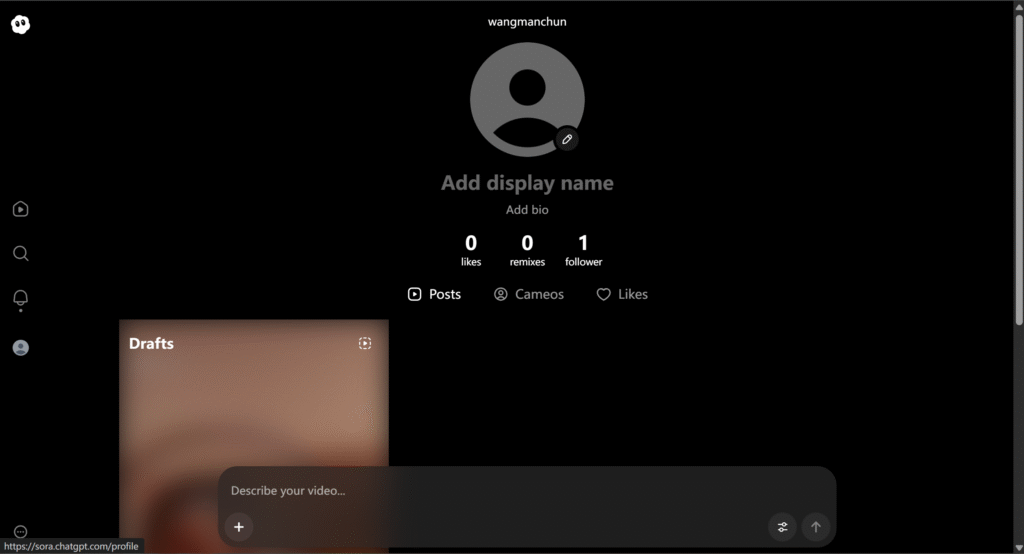Open the video feed from the sidebar

[21, 209]
